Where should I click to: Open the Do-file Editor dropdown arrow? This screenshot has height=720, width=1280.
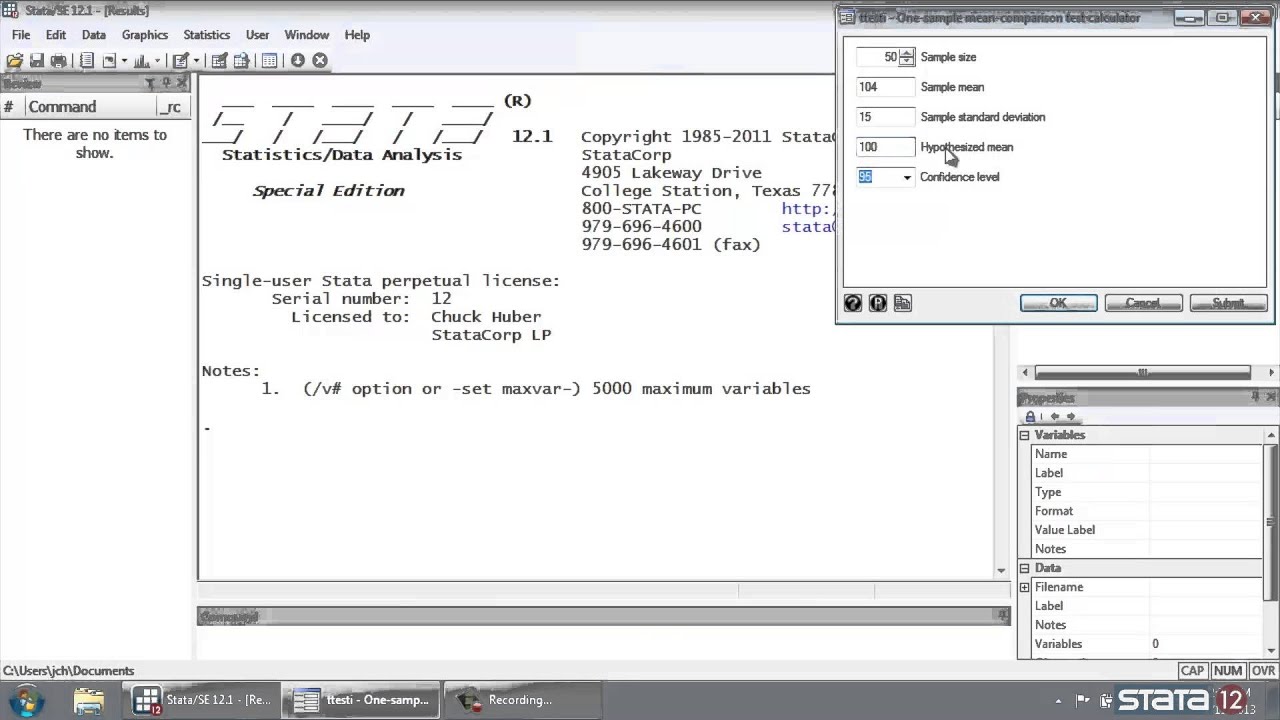tap(197, 61)
